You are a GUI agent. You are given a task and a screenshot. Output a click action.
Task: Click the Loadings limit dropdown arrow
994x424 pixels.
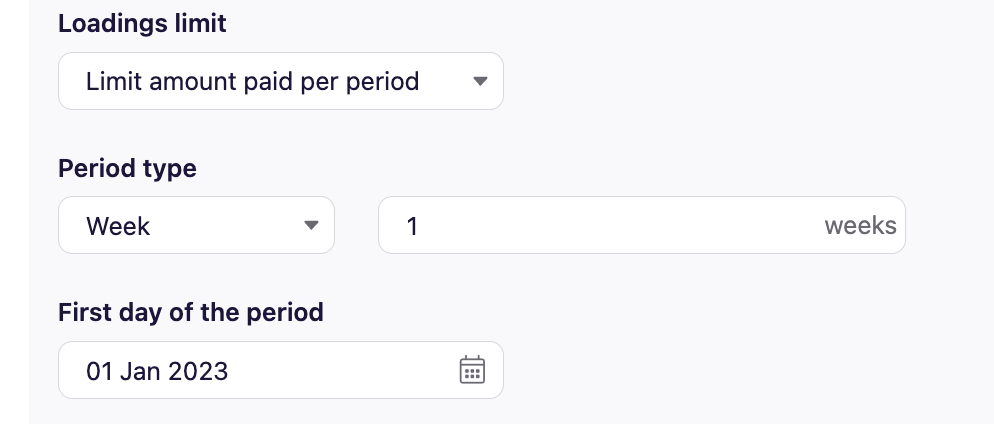[480, 81]
